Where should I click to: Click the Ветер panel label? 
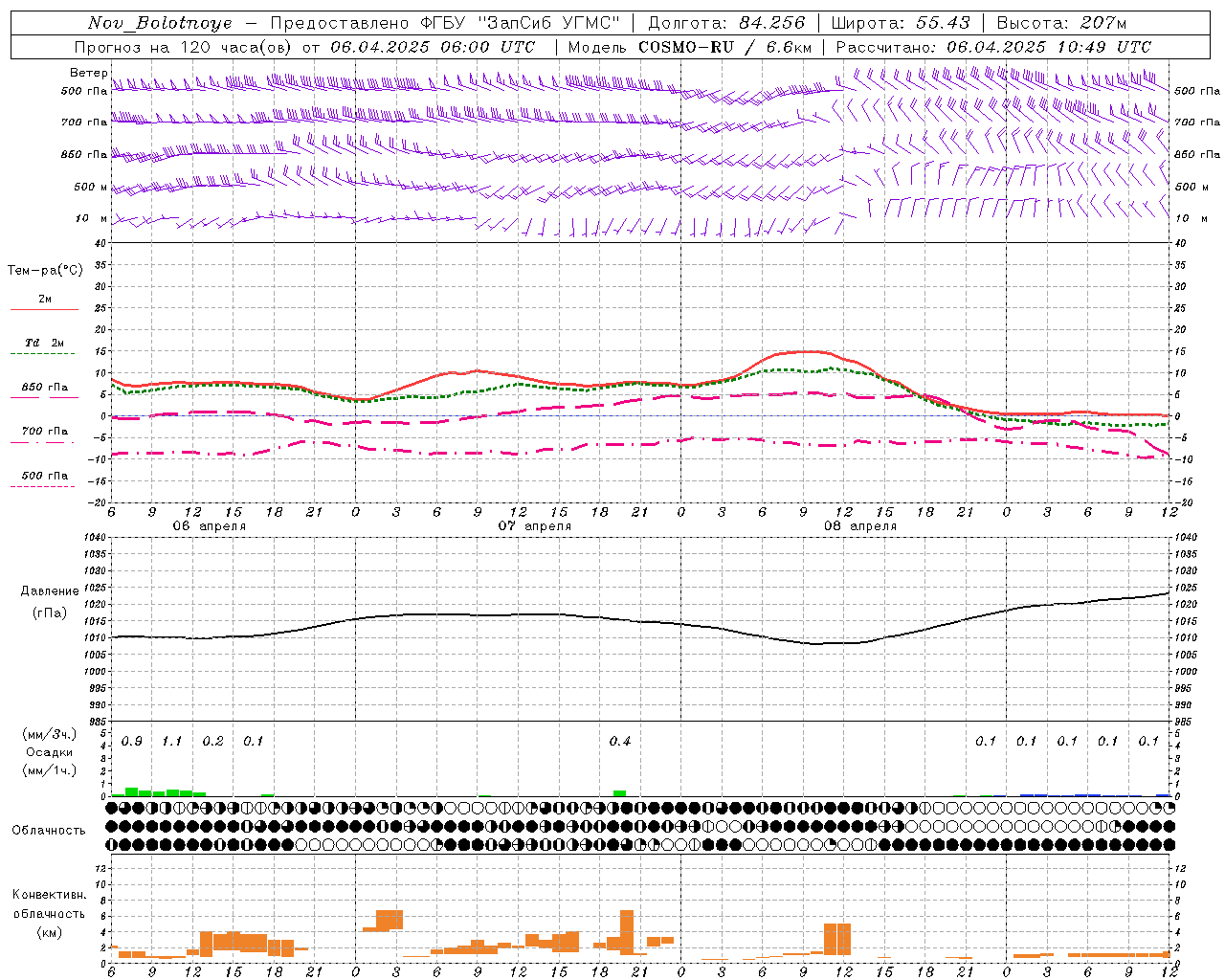[88, 73]
